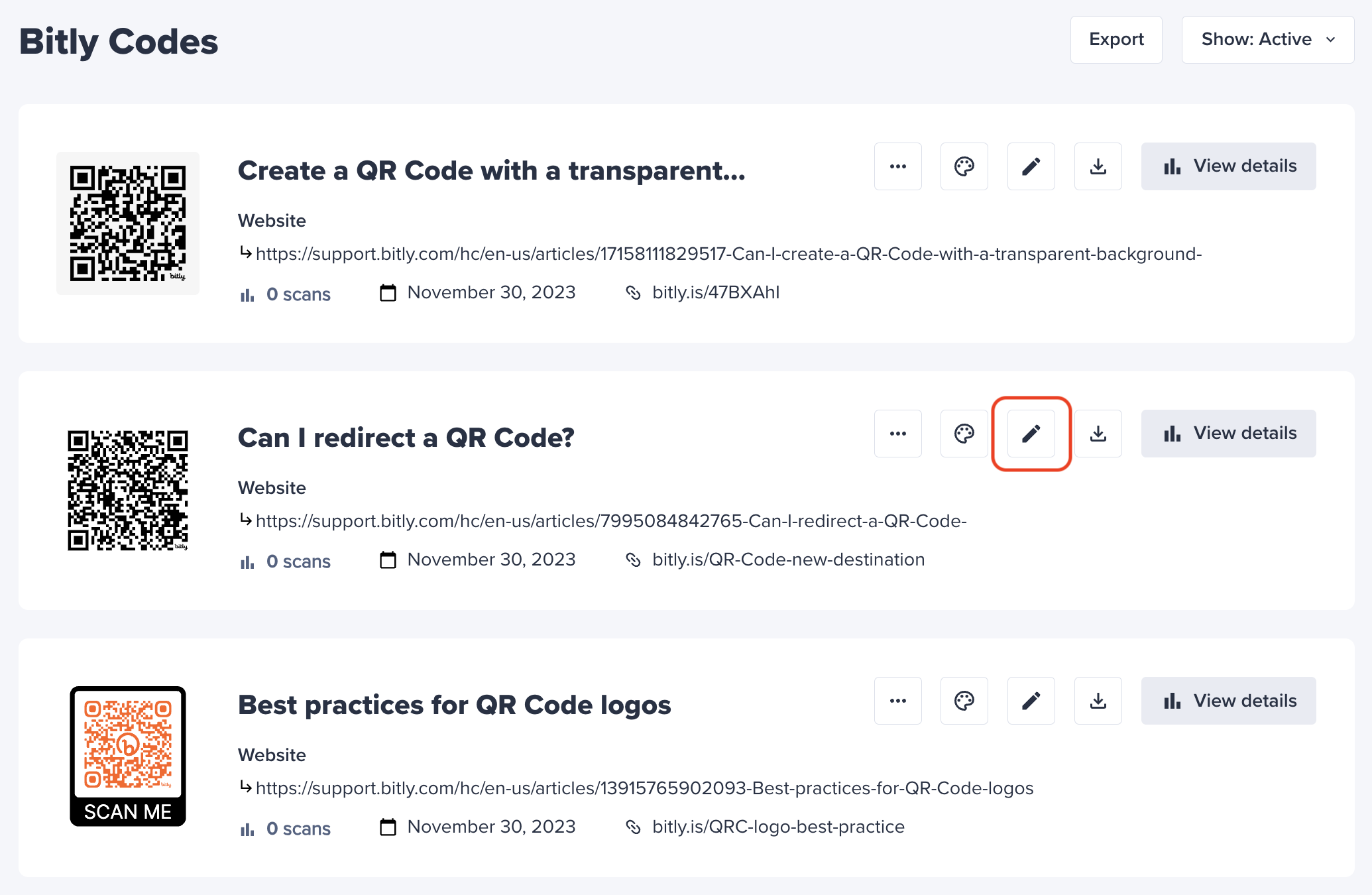Click short link bitly.is/QRC-logo-best-practice
The height and width of the screenshot is (895, 1372).
778,827
